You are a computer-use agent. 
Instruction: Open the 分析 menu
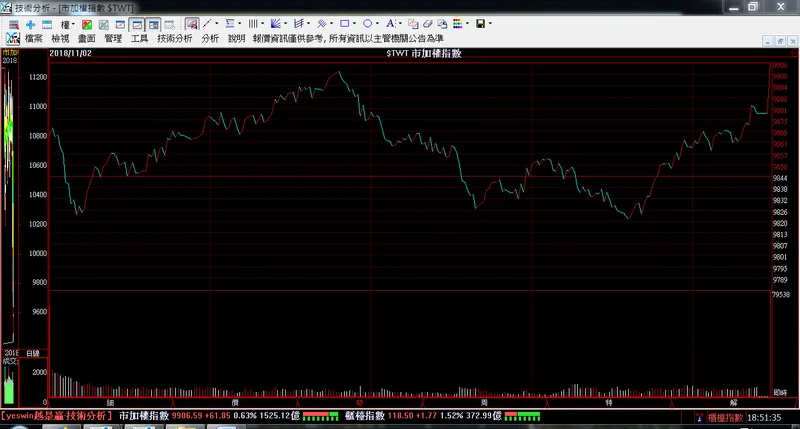pyautogui.click(x=210, y=39)
